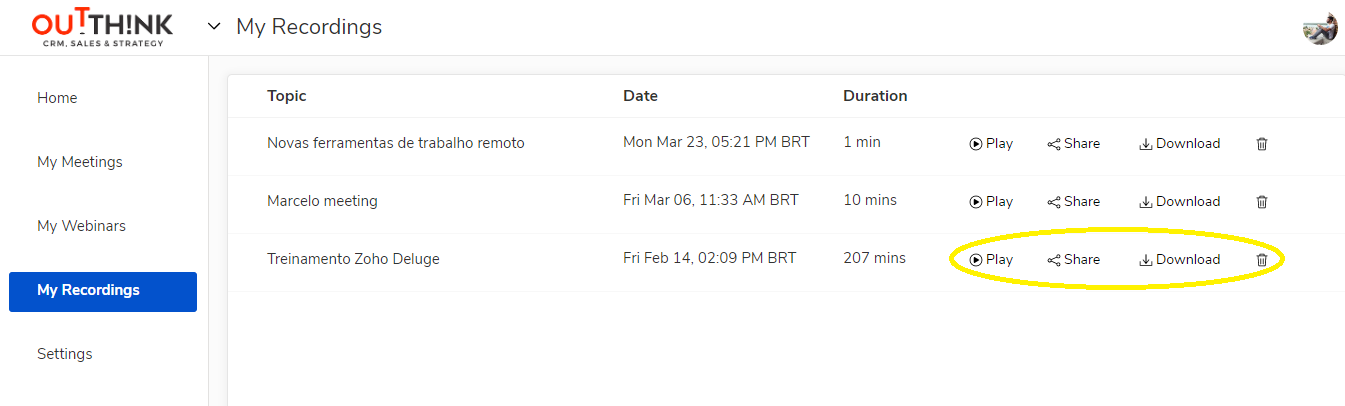Download the Marcelo meeting recording
This screenshot has height=406, width=1345.
pos(1180,202)
